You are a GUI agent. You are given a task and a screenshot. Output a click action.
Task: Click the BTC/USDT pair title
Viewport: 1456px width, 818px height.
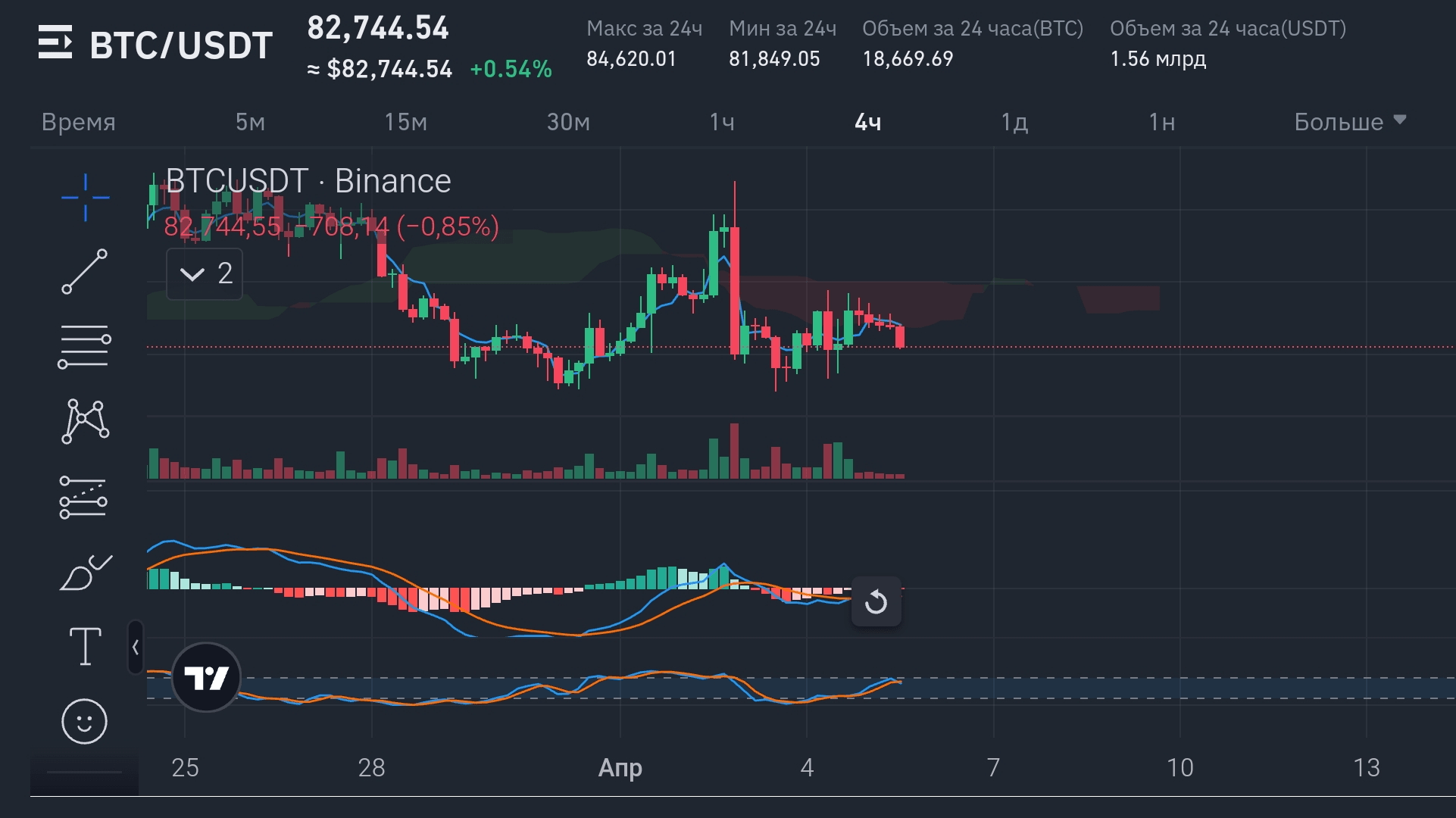[x=181, y=45]
